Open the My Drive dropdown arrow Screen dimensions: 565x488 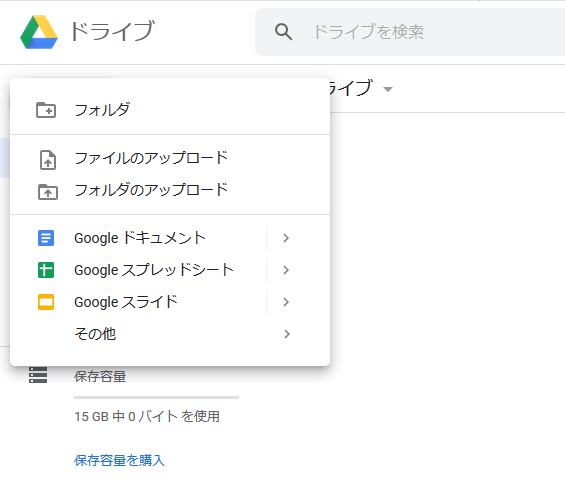click(x=388, y=89)
